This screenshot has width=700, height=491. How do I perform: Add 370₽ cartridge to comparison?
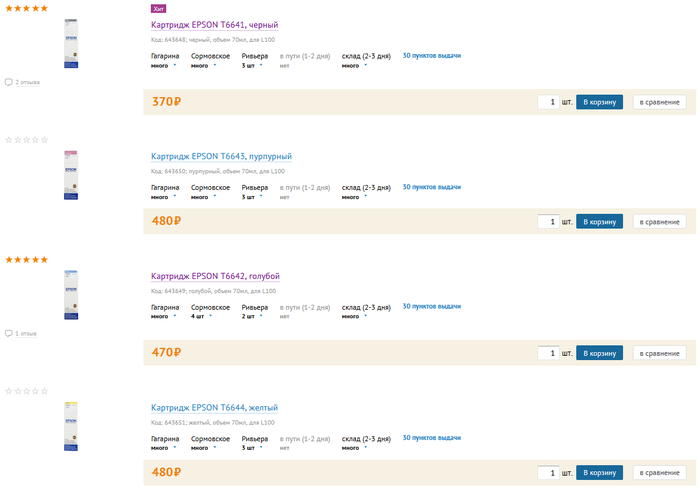pos(659,102)
